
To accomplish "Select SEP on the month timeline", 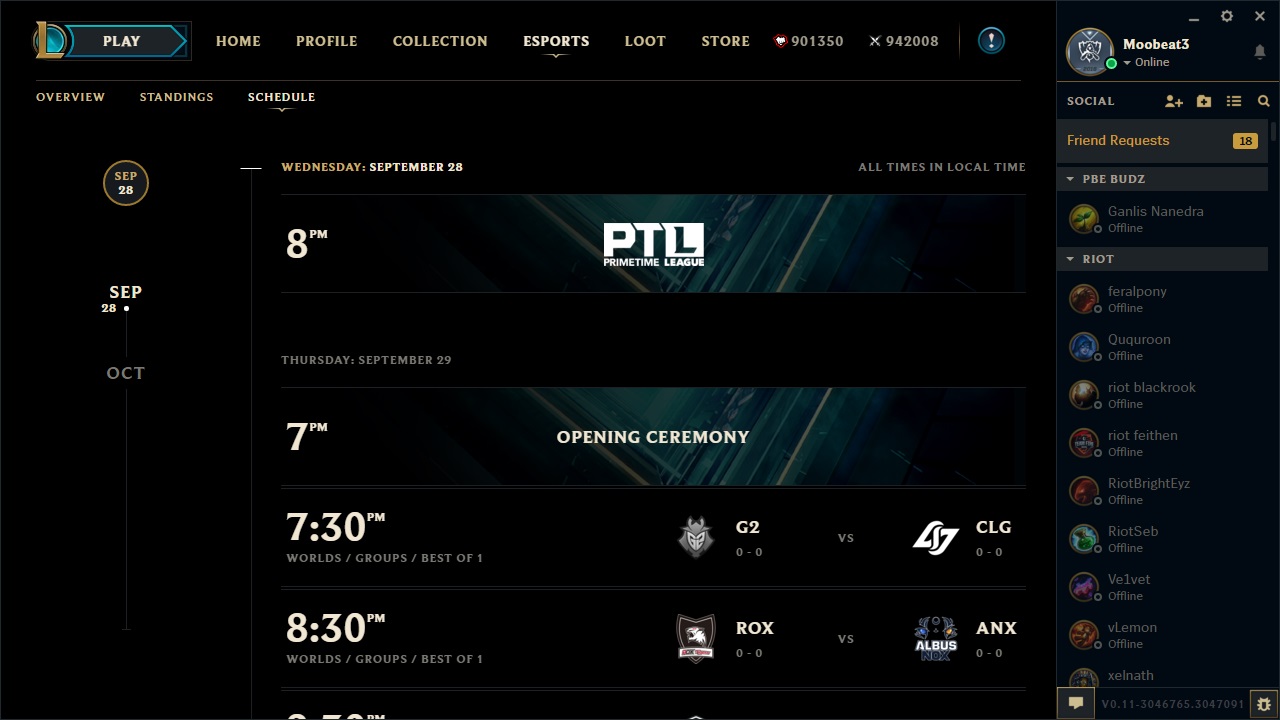I will tap(126, 292).
